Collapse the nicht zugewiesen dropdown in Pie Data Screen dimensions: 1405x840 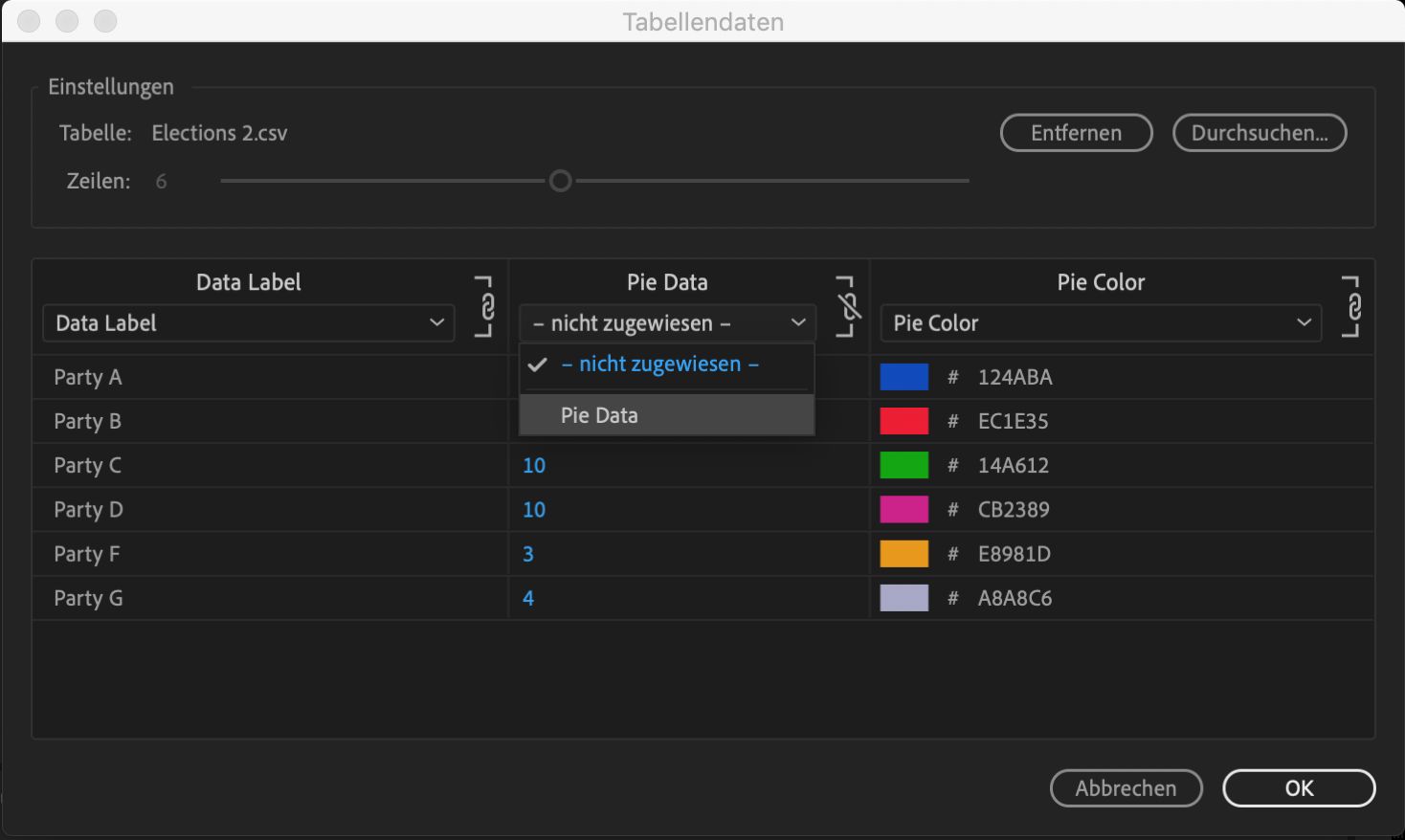point(667,323)
